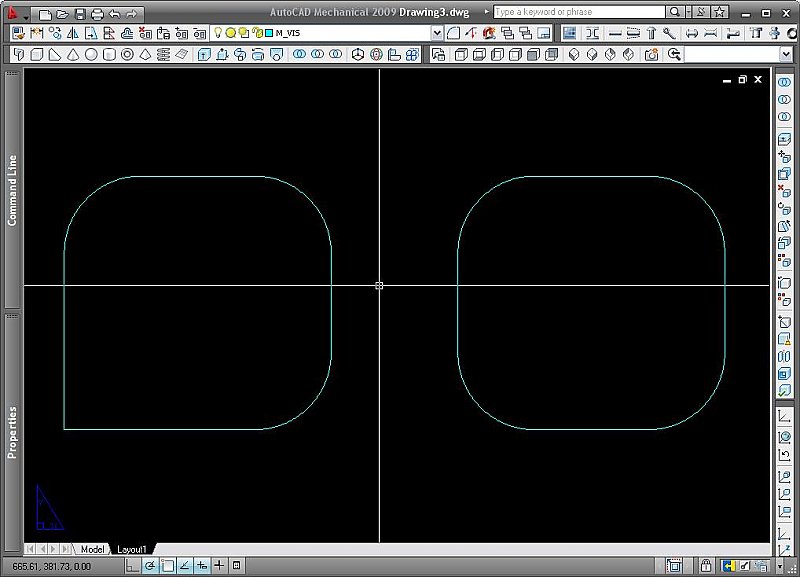Toggle Object Snap in status bar
800x577 pixels.
(167, 565)
